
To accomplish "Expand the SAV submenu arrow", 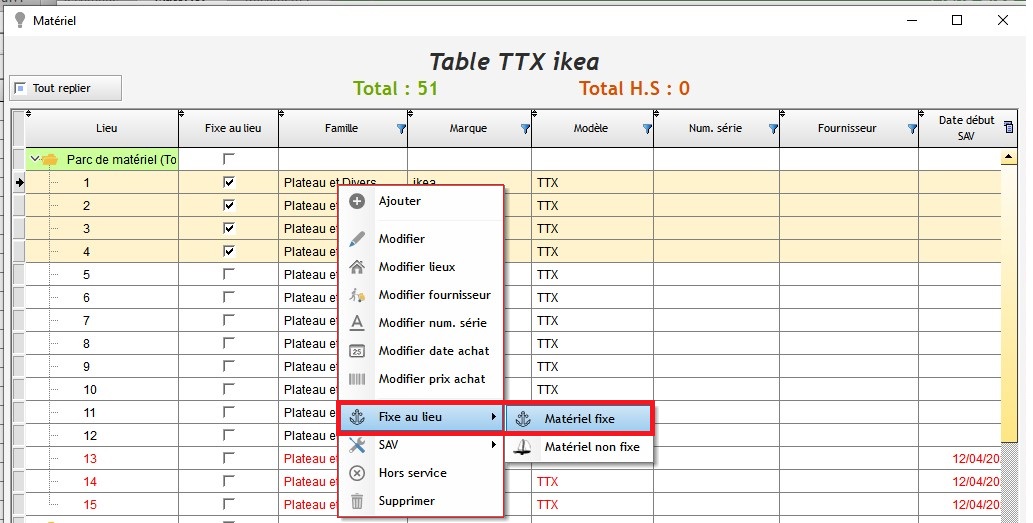I will point(493,445).
